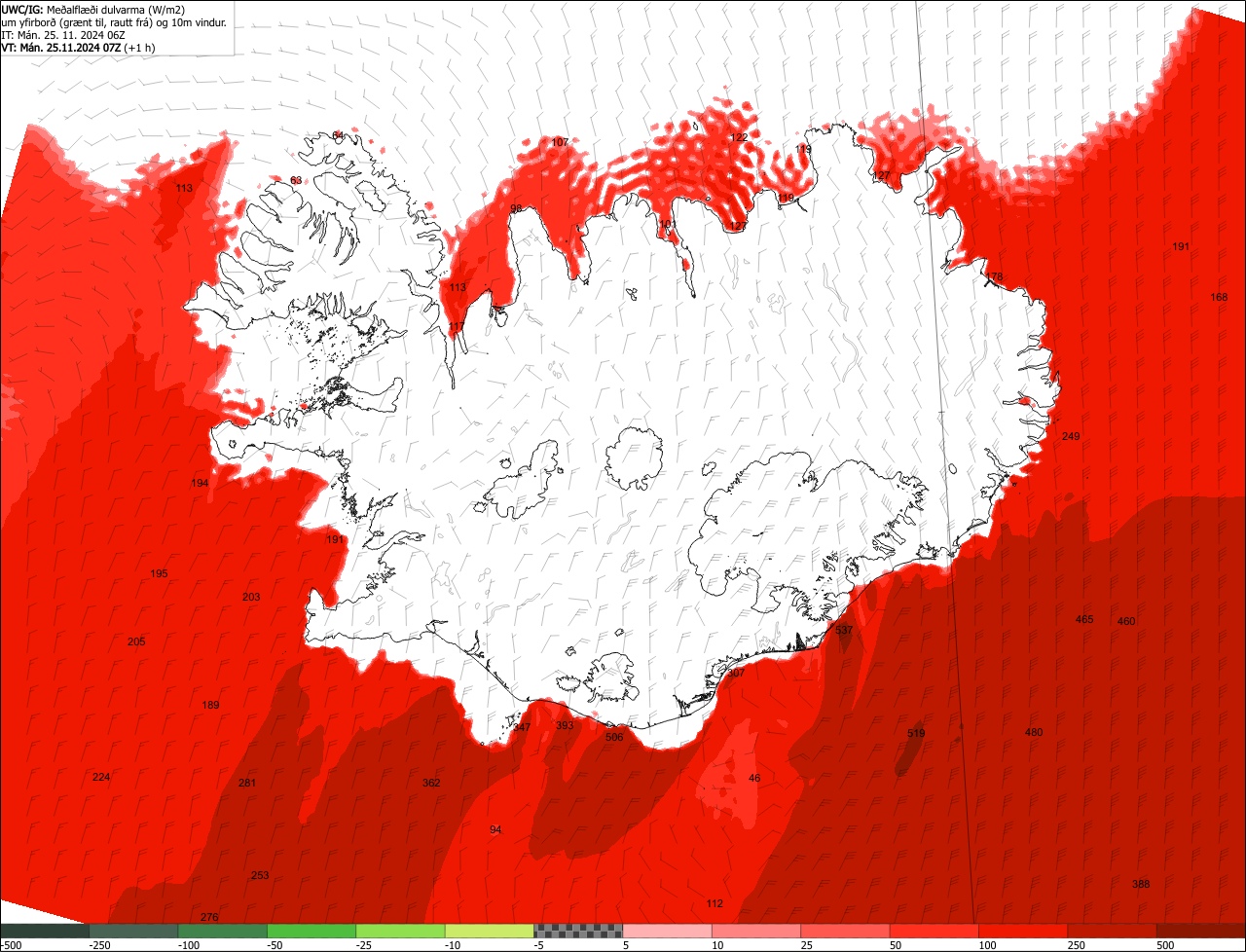Select the pink 10 to 25 legend swatch
Viewport: 1246px width, 952px height.
(x=756, y=931)
